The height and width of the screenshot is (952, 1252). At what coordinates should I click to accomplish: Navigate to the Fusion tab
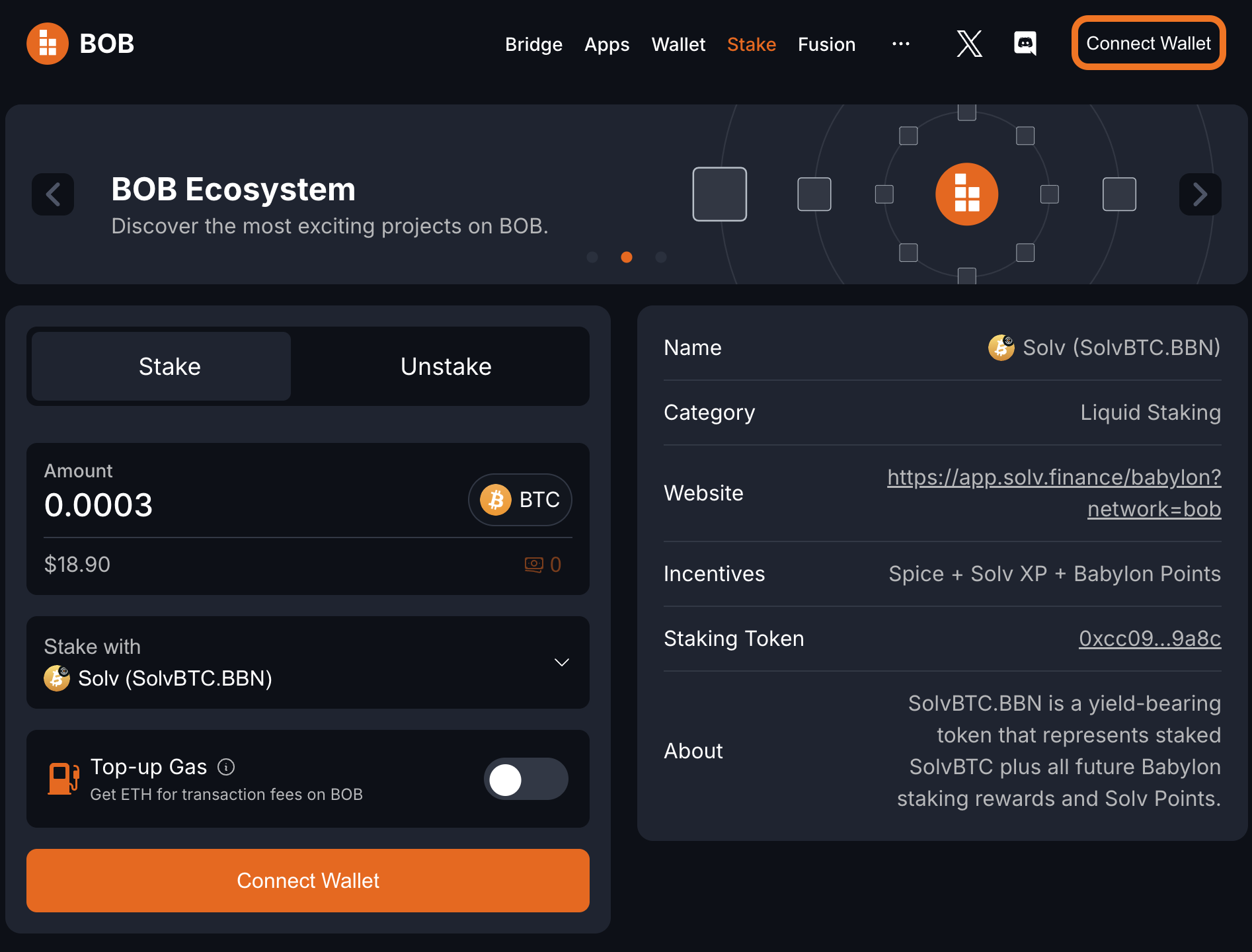point(826,44)
